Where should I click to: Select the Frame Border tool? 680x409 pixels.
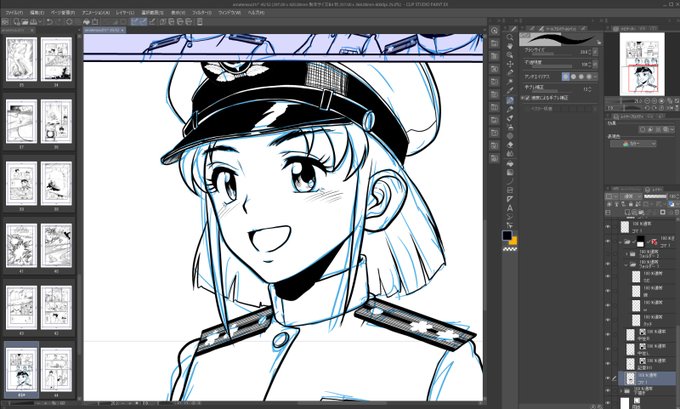click(510, 190)
